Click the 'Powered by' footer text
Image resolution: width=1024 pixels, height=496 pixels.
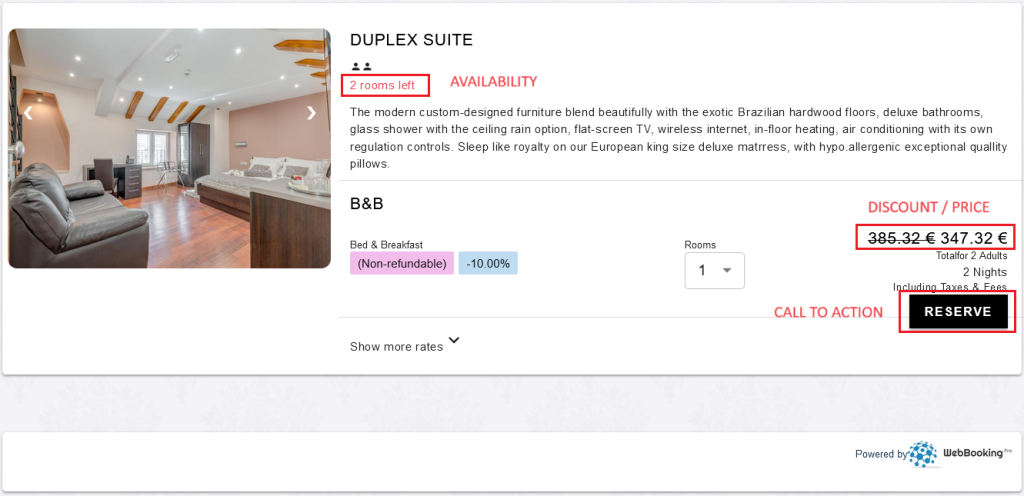click(881, 454)
